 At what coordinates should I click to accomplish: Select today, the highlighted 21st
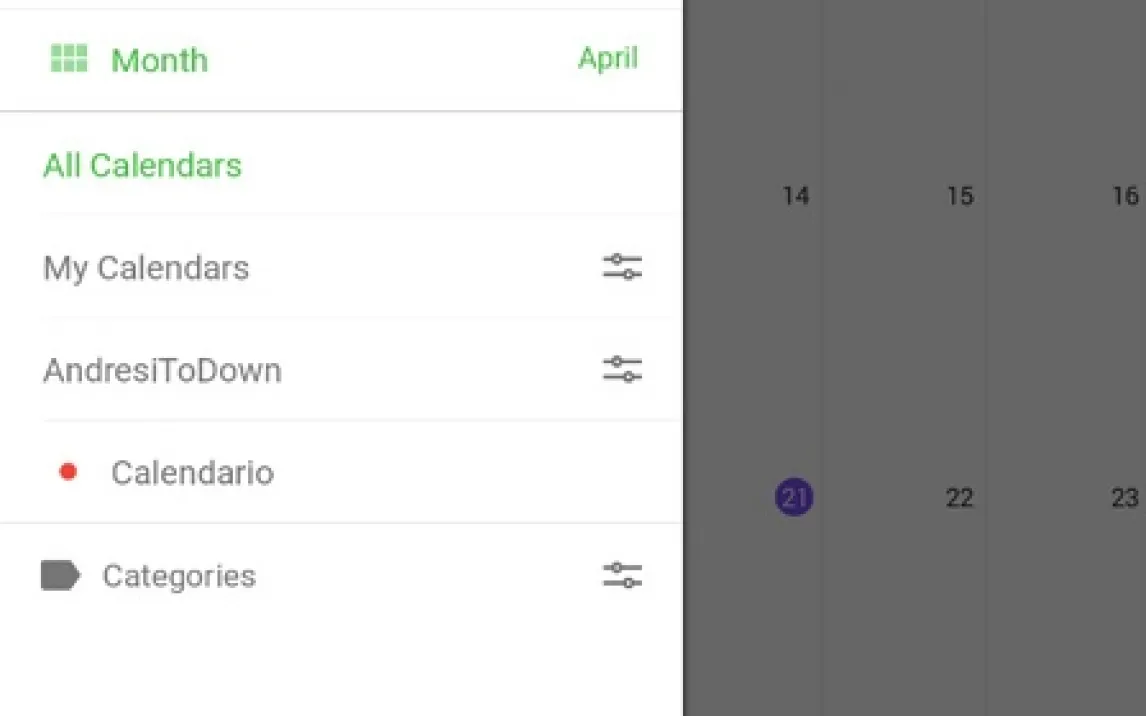[x=794, y=497]
